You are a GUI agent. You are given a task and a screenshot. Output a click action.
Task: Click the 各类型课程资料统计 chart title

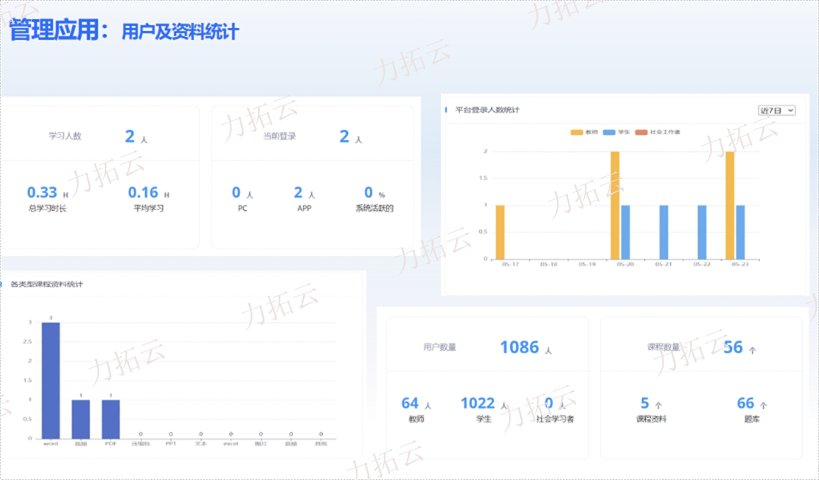(x=46, y=284)
